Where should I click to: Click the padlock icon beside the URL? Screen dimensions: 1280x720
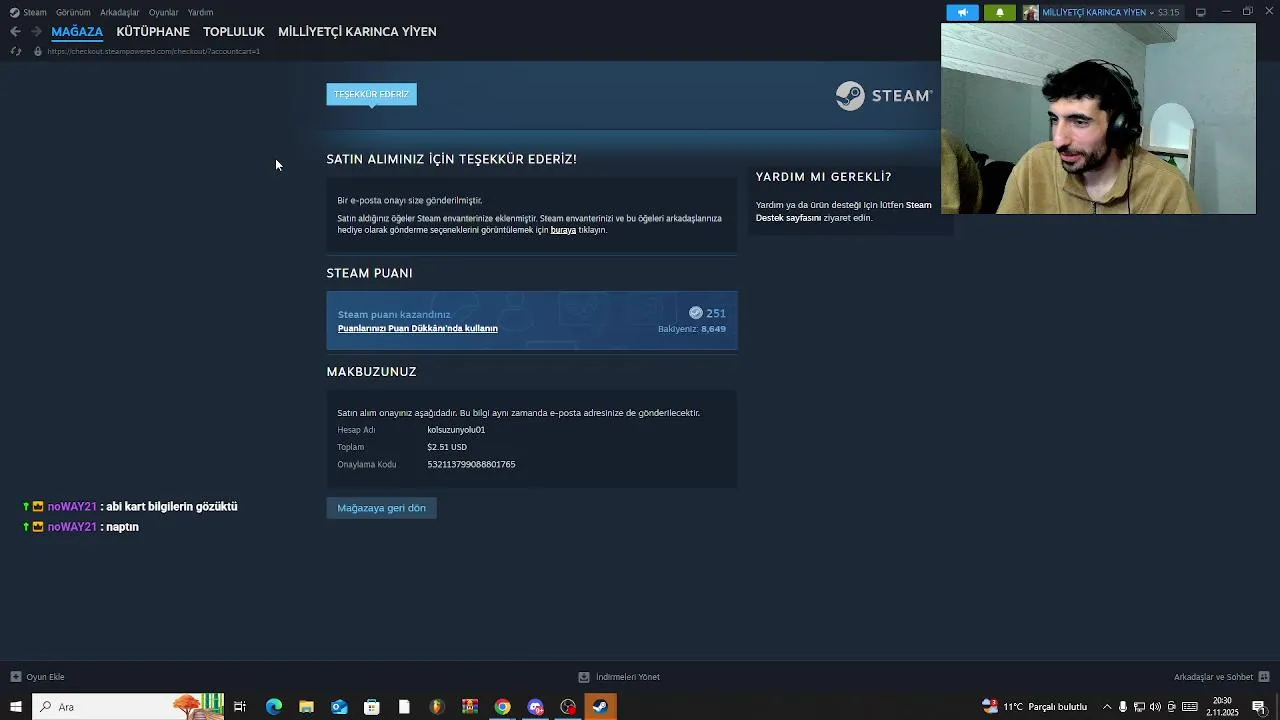[38, 51]
